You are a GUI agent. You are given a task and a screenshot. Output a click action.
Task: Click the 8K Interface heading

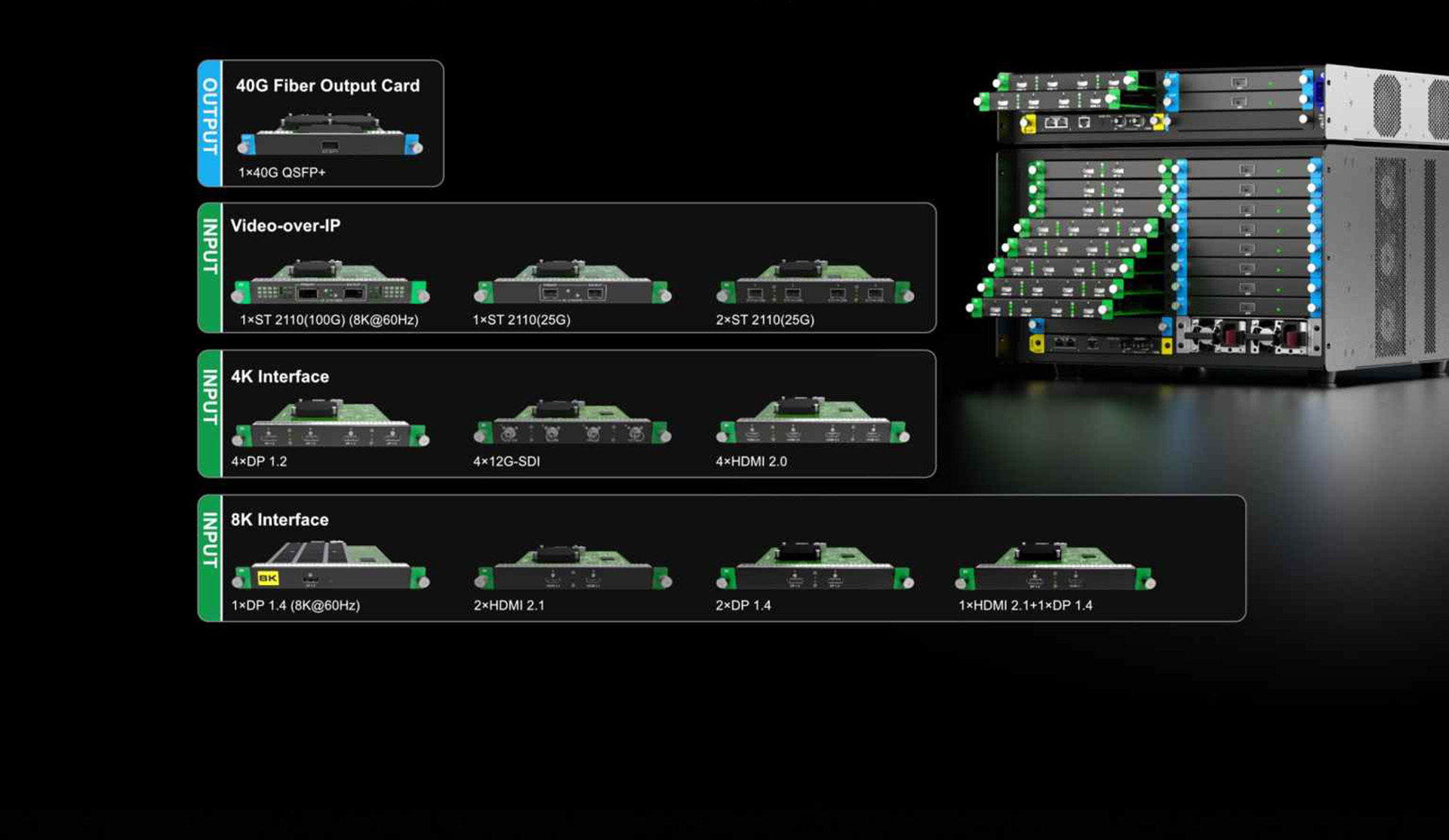pos(279,519)
